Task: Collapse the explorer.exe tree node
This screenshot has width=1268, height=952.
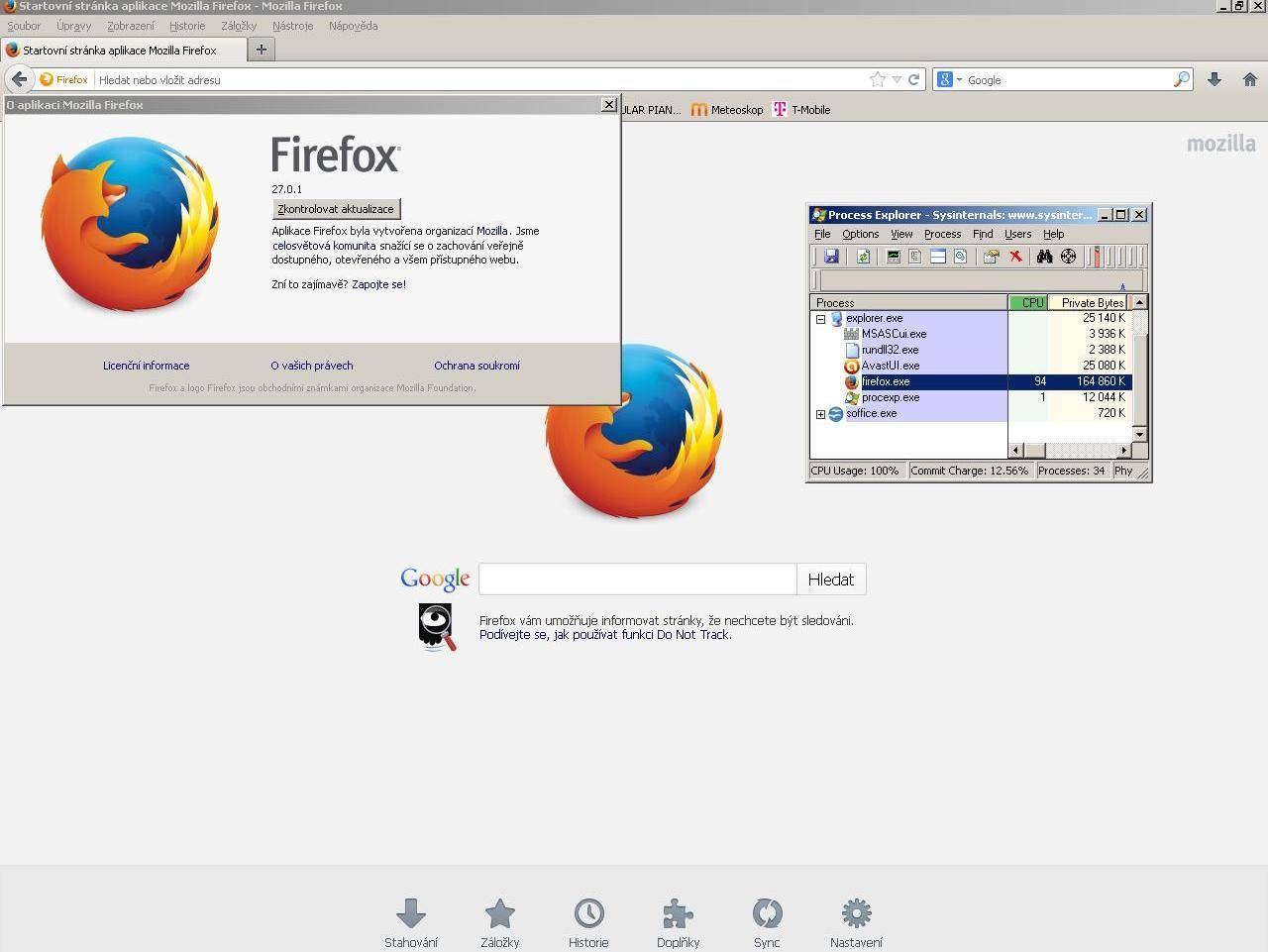Action: coord(820,319)
